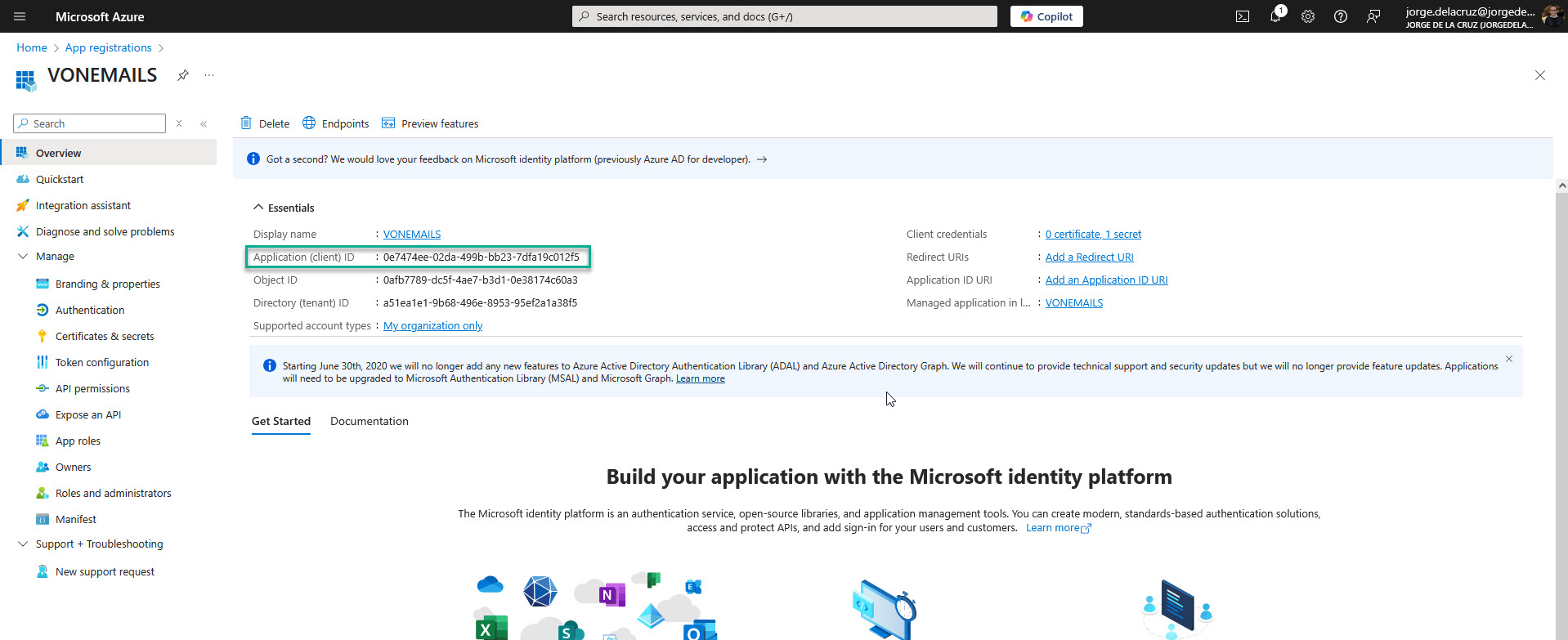The width and height of the screenshot is (1568, 640).
Task: Click the Delete toolbar button
Action: 265,123
